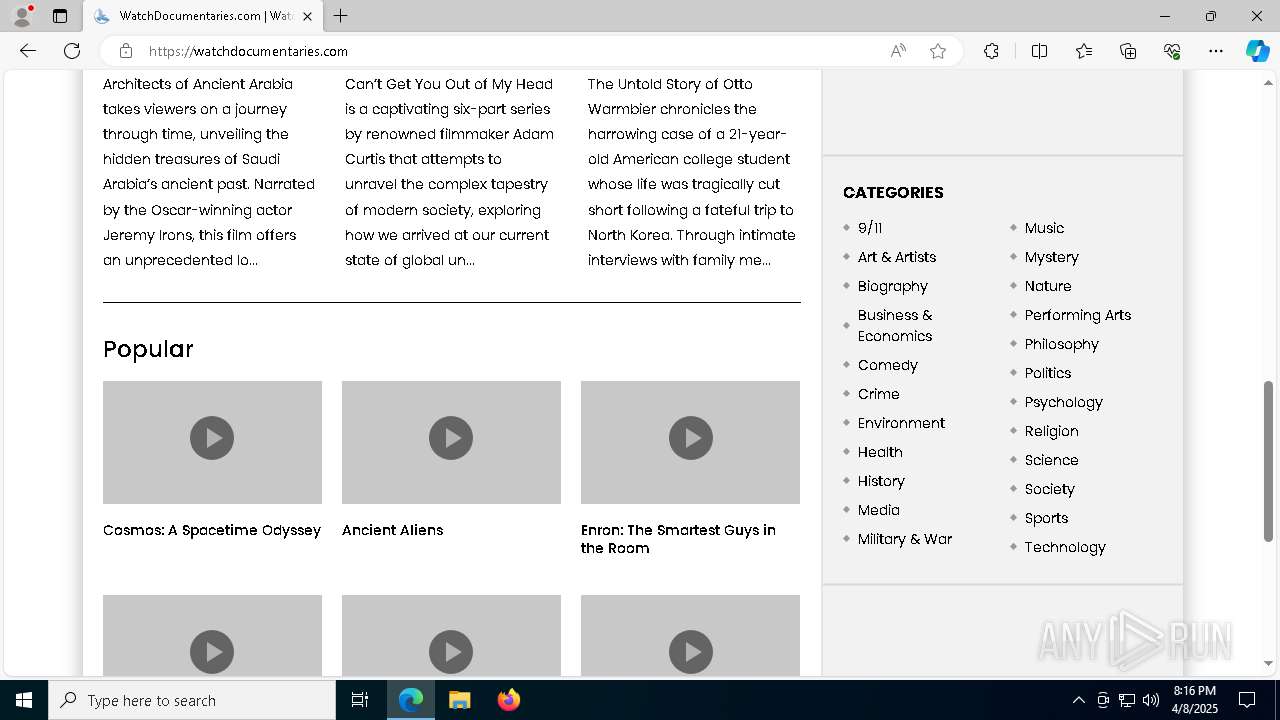
Task: Close the WatchDocumentaries tab
Action: coord(307,16)
